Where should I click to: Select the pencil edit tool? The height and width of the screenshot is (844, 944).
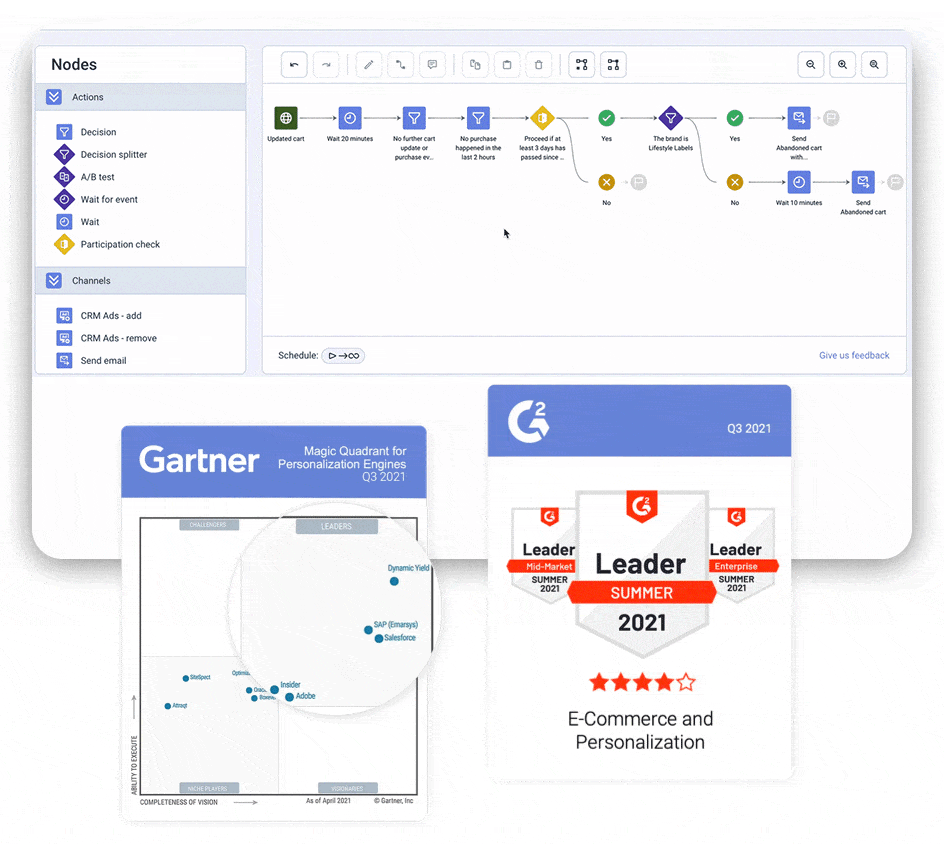[x=368, y=64]
